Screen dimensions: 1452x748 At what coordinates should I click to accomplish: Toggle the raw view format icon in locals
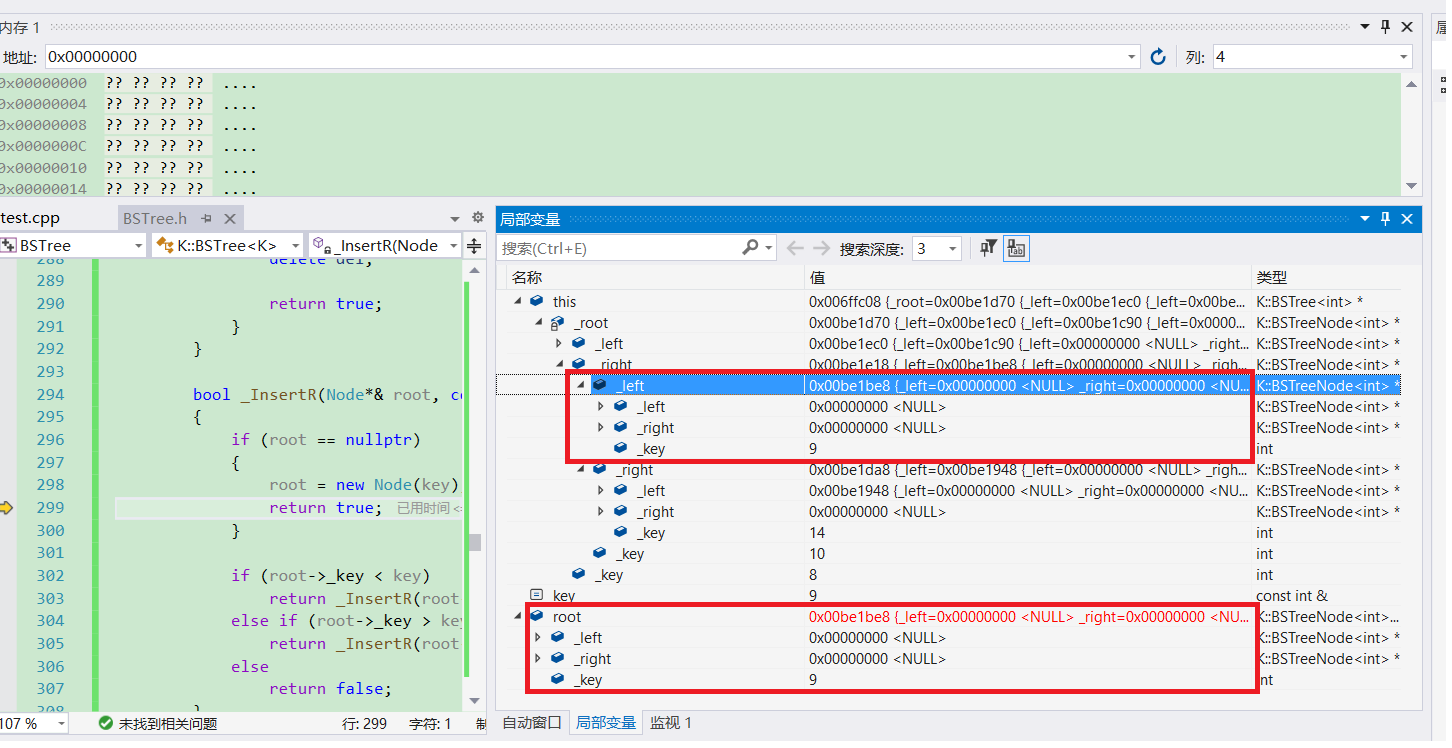[x=1017, y=248]
